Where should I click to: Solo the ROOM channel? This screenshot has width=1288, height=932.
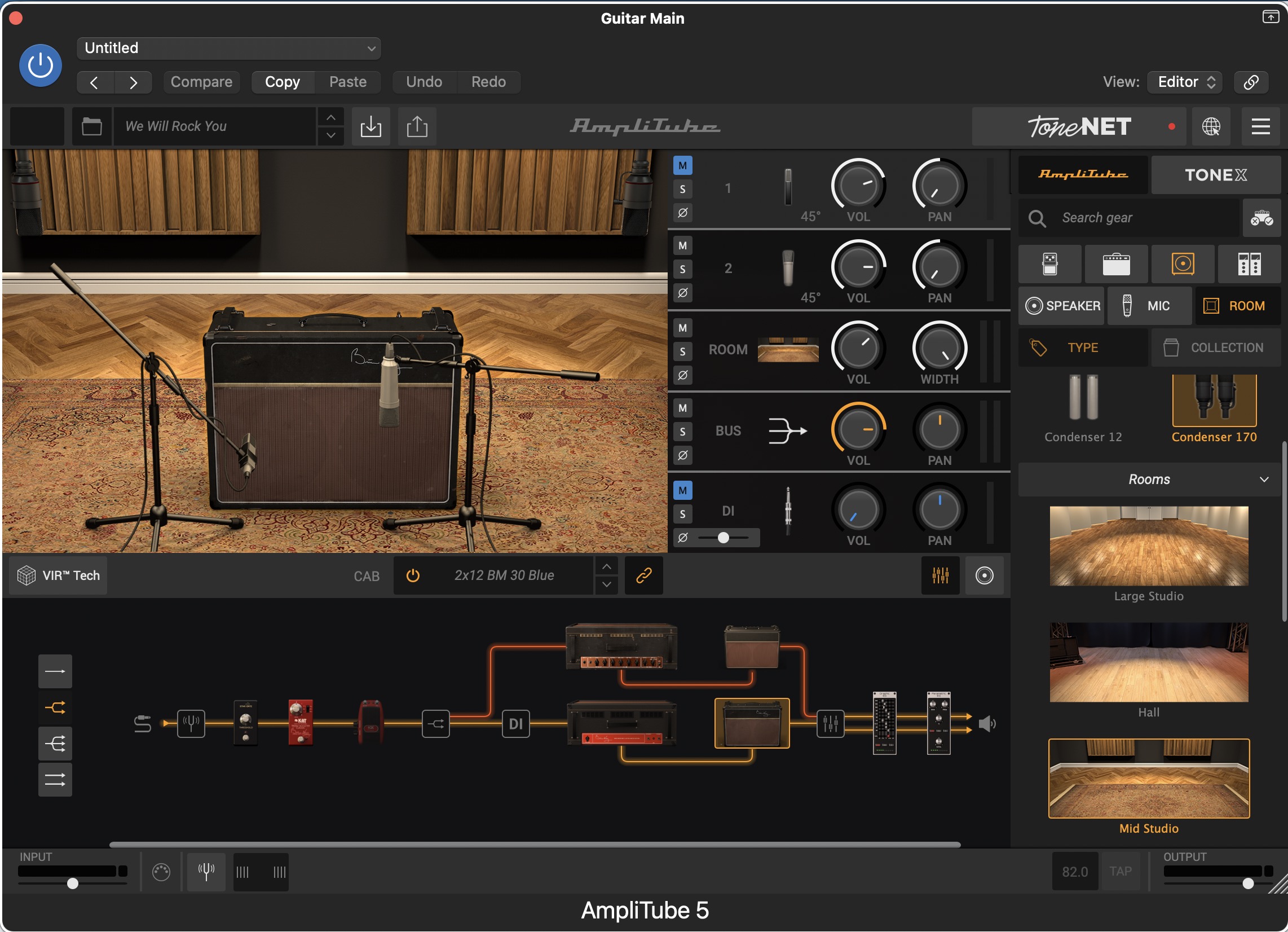coord(682,352)
